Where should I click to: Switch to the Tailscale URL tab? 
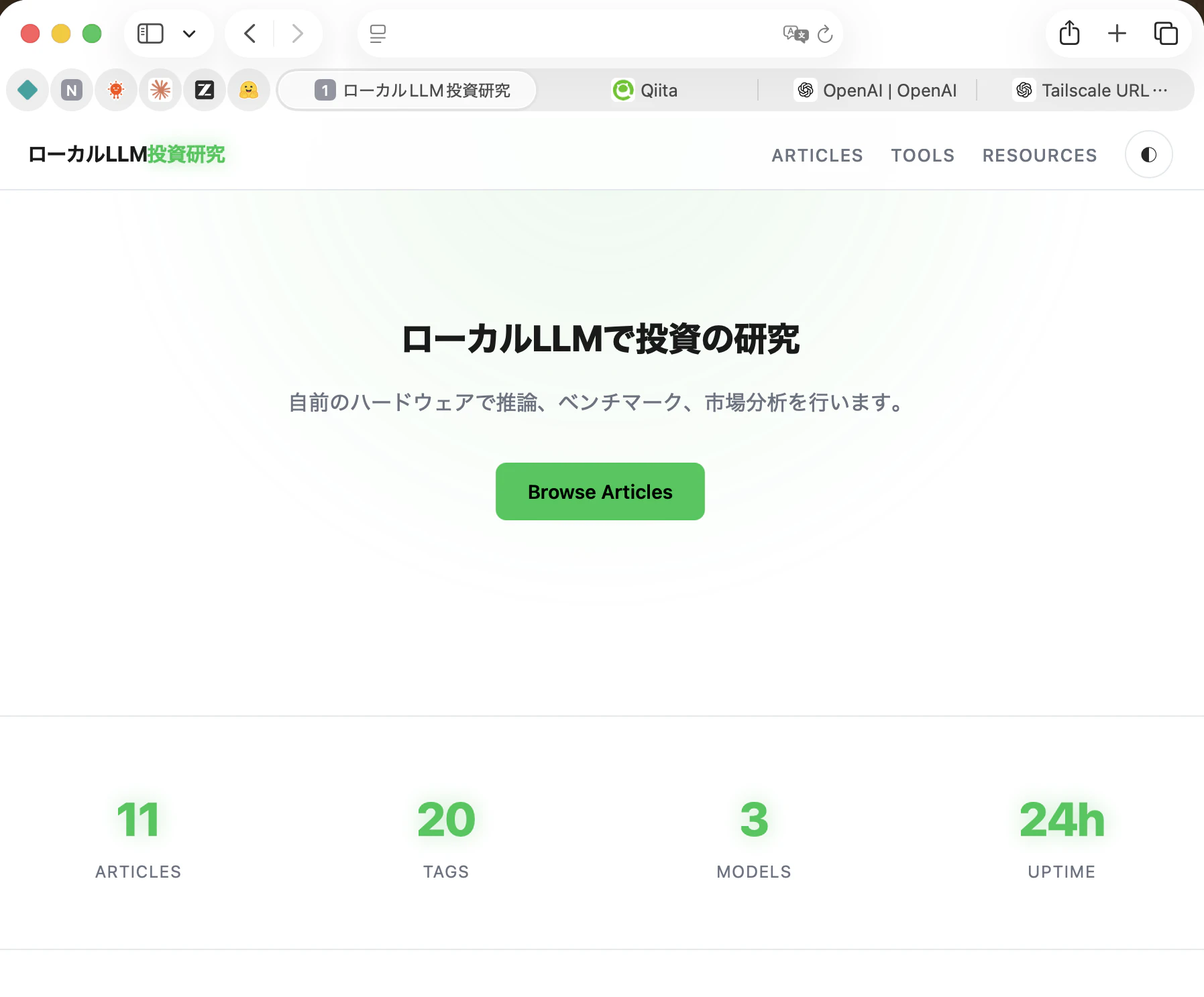coord(1091,90)
